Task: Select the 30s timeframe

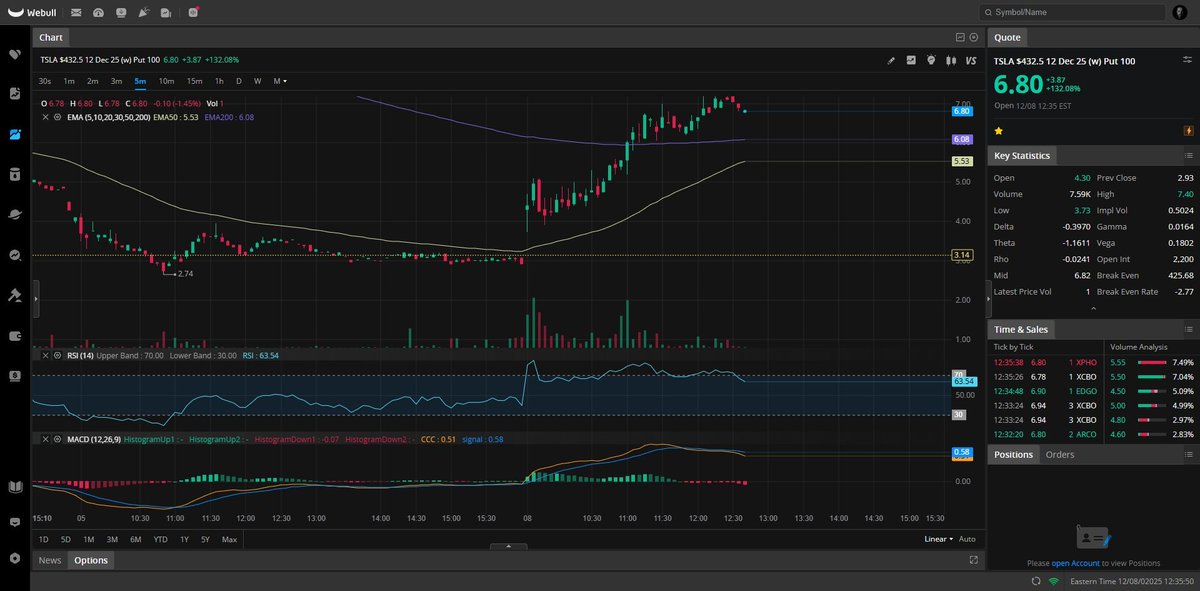Action: (45, 81)
